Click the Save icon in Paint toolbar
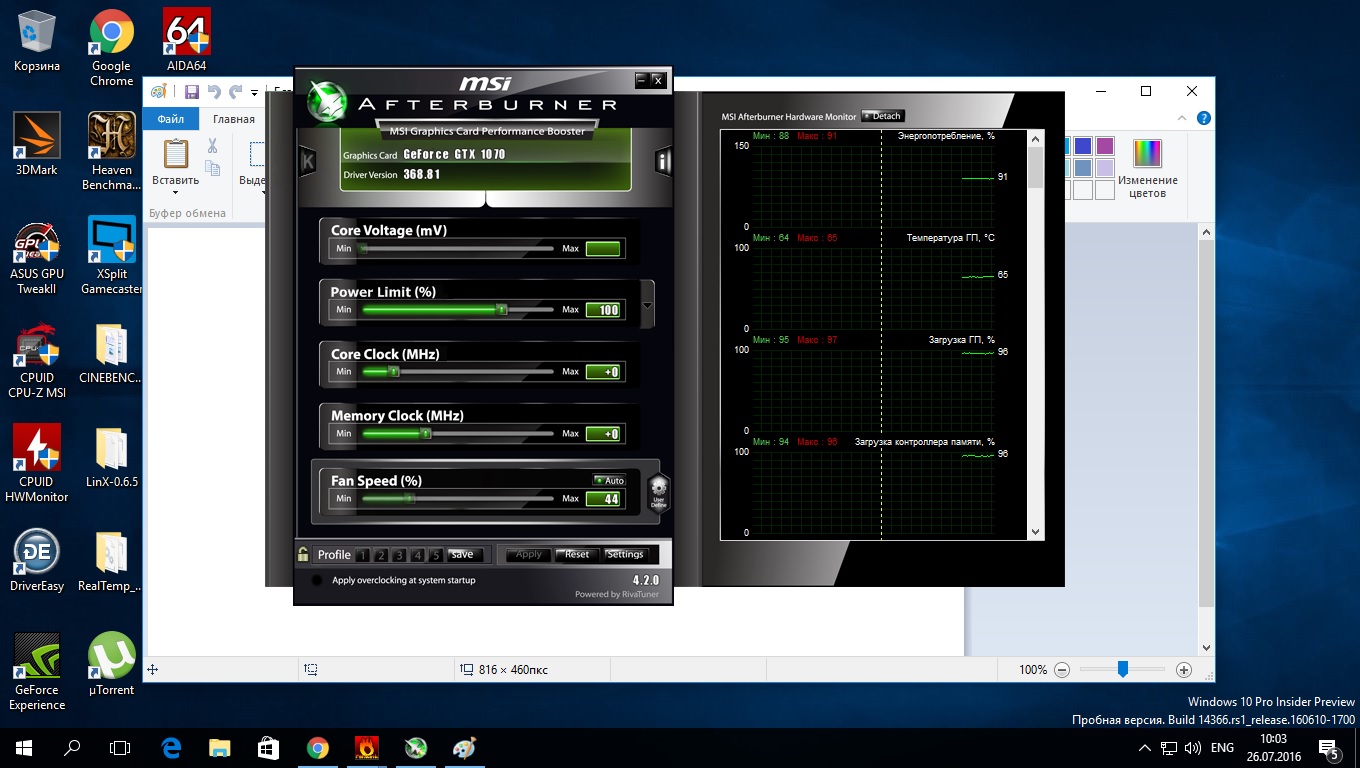The width and height of the screenshot is (1360, 768). 191,92
